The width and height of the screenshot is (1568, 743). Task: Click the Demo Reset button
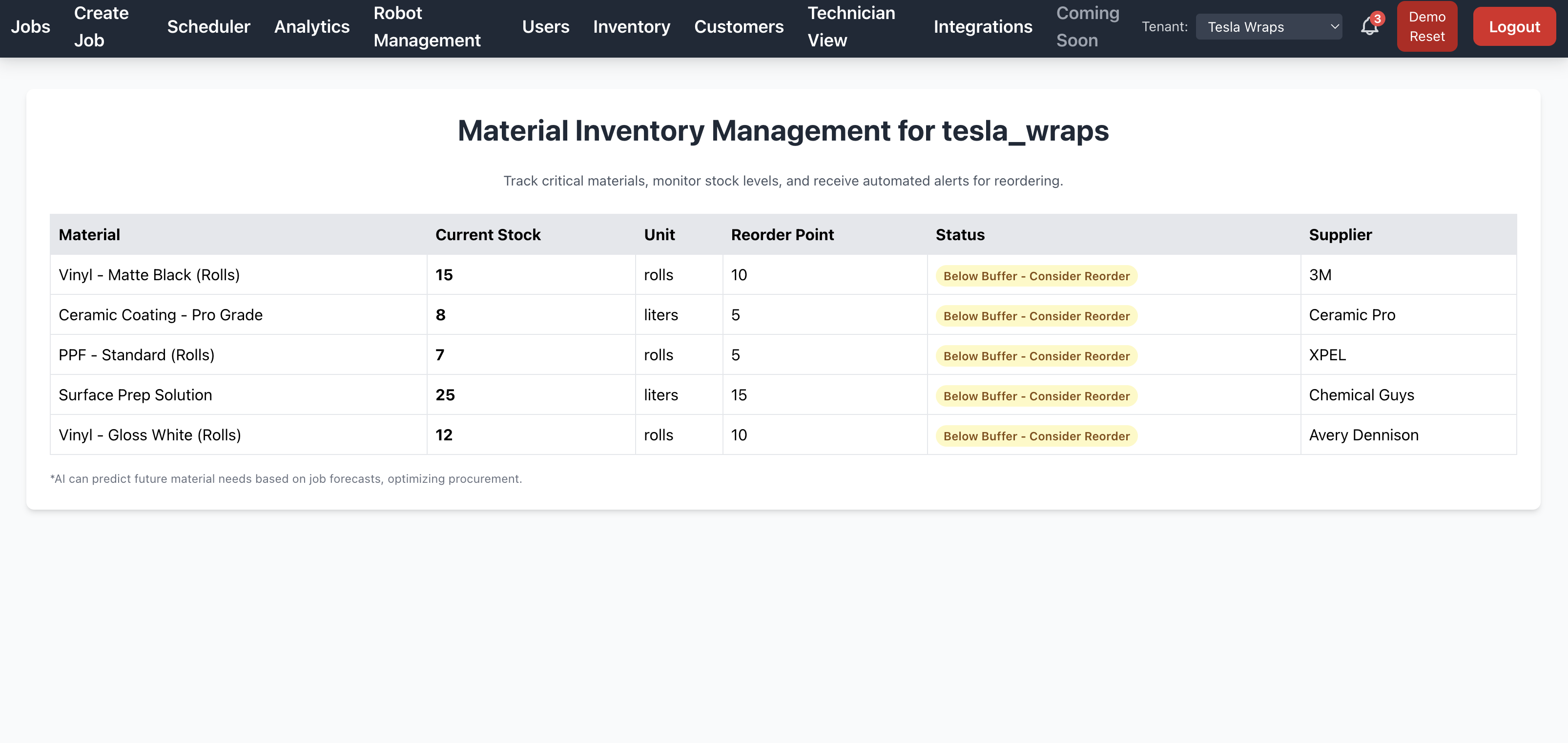(1427, 27)
